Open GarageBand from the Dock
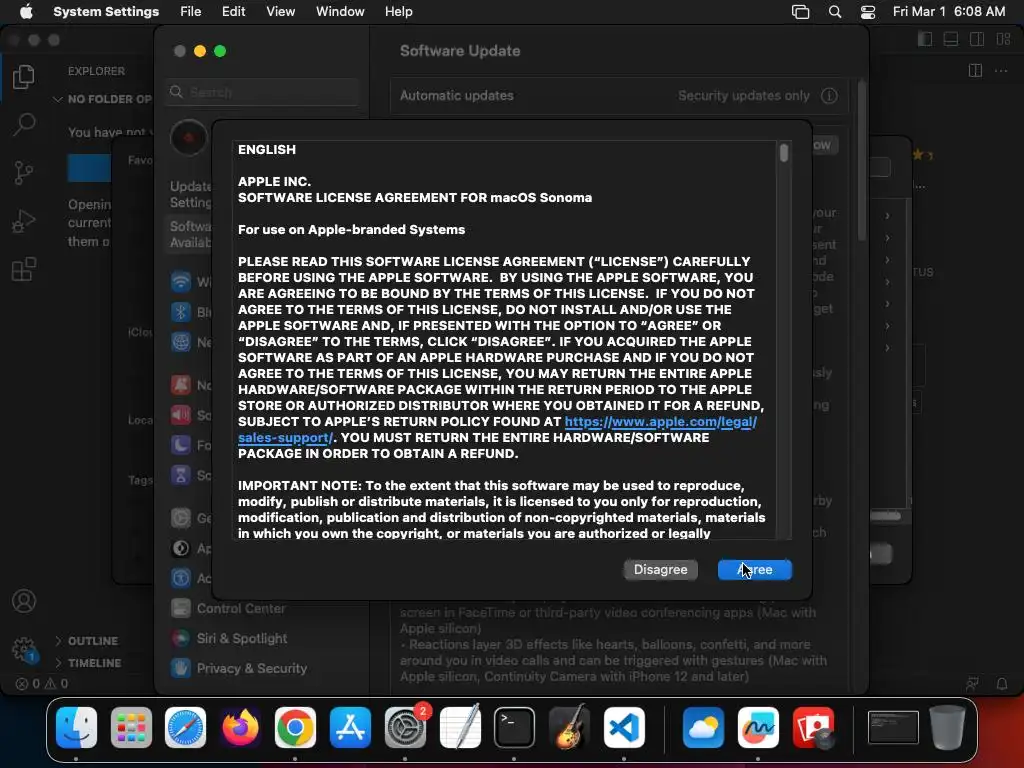Viewport: 1024px width, 768px height. 569,728
